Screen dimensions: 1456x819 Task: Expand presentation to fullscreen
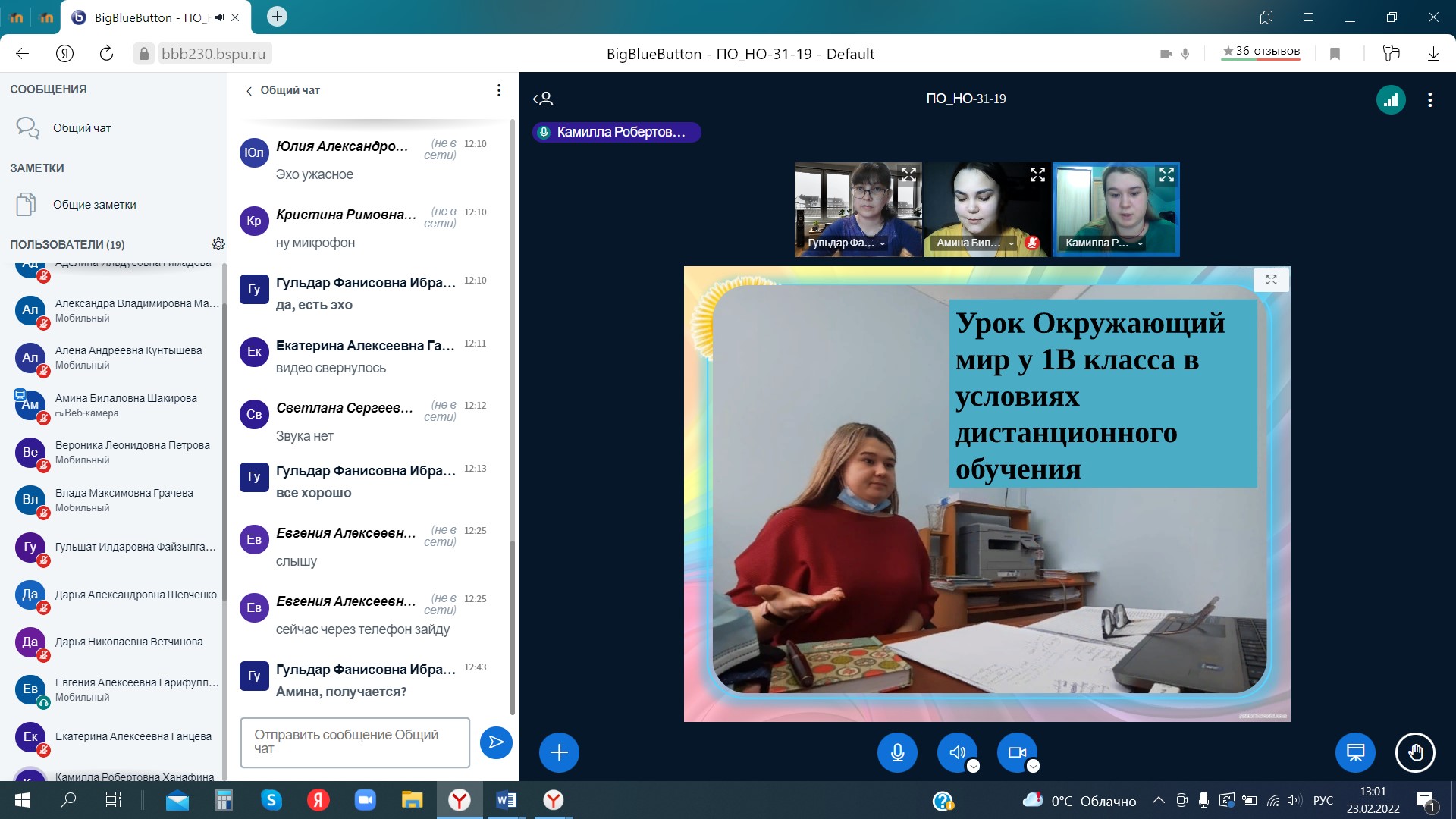(1272, 280)
